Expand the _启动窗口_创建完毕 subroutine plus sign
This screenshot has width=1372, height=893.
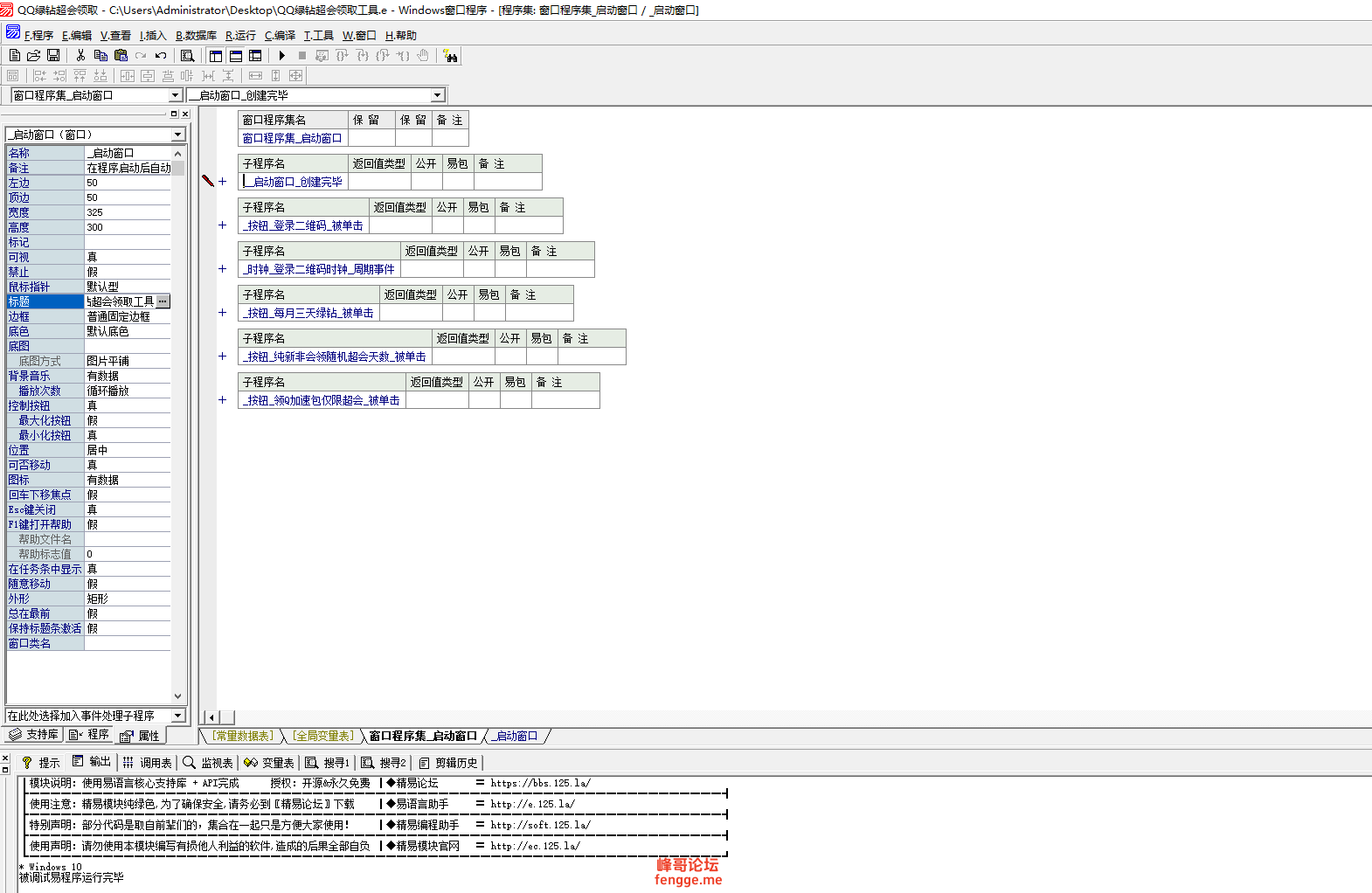click(222, 182)
